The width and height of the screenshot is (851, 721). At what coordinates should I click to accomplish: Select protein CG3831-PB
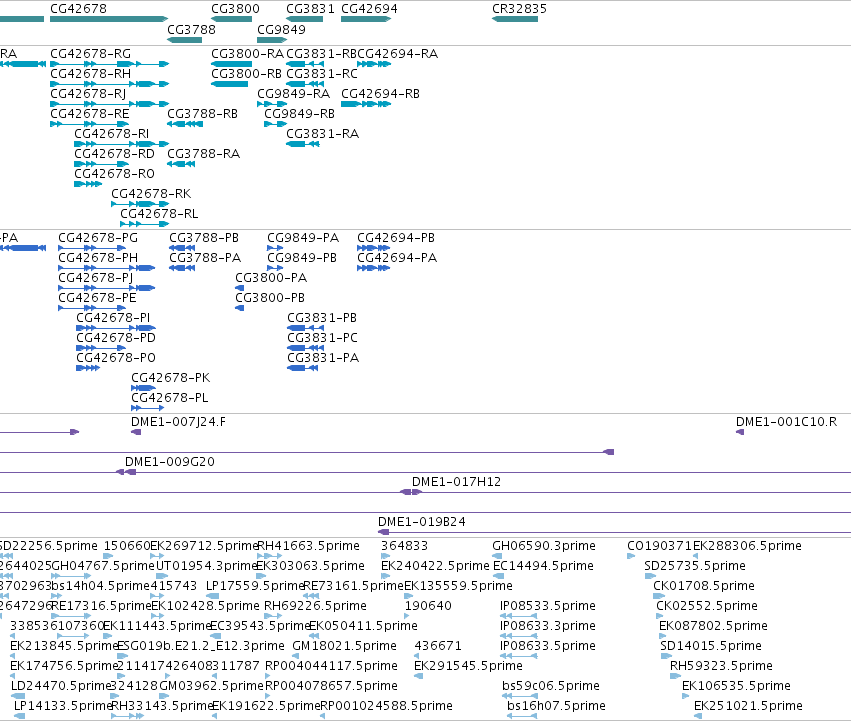306,328
